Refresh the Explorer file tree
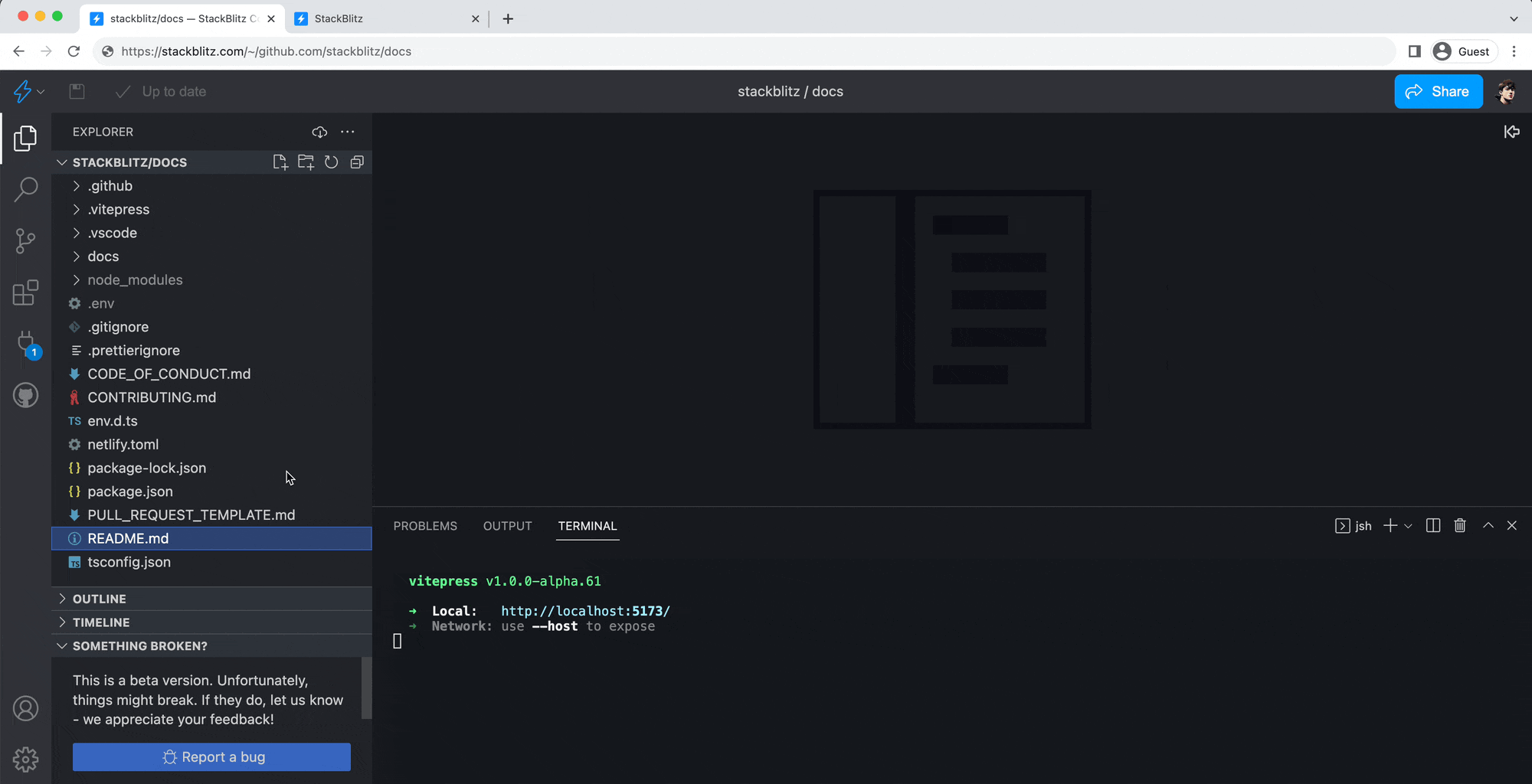The image size is (1532, 784). click(x=331, y=162)
